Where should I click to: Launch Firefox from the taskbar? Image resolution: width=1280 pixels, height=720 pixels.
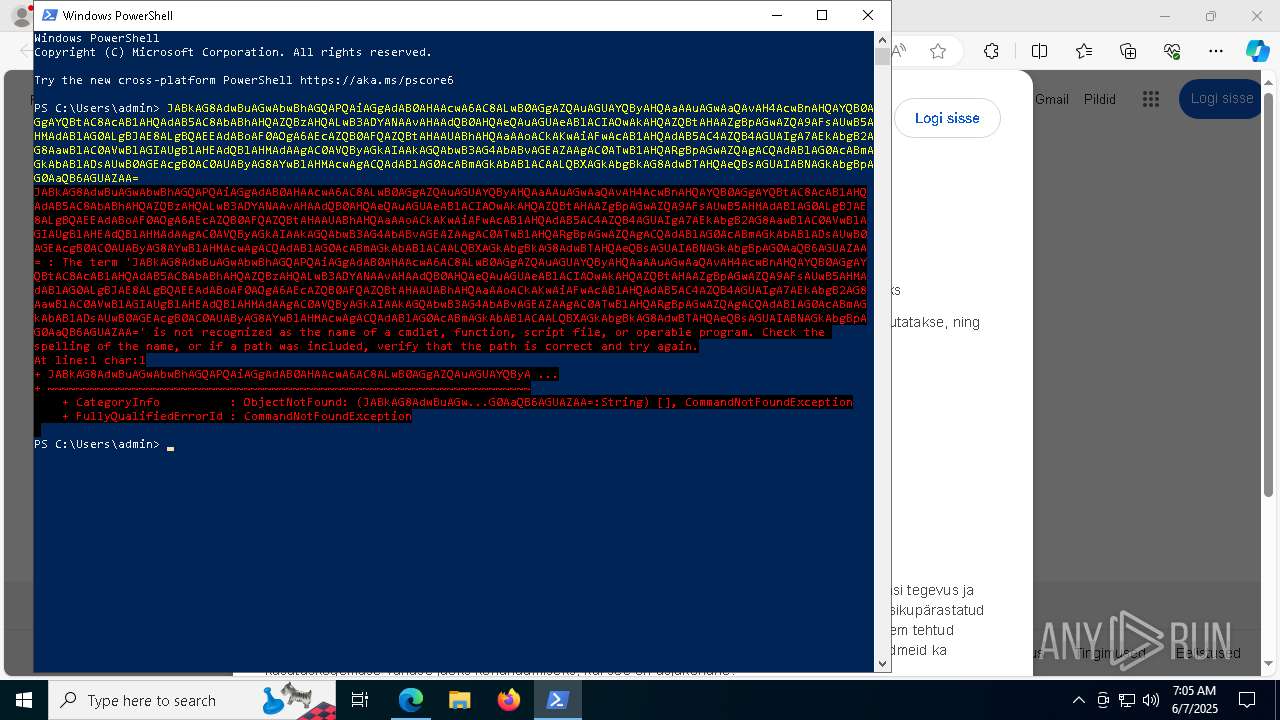[x=509, y=700]
